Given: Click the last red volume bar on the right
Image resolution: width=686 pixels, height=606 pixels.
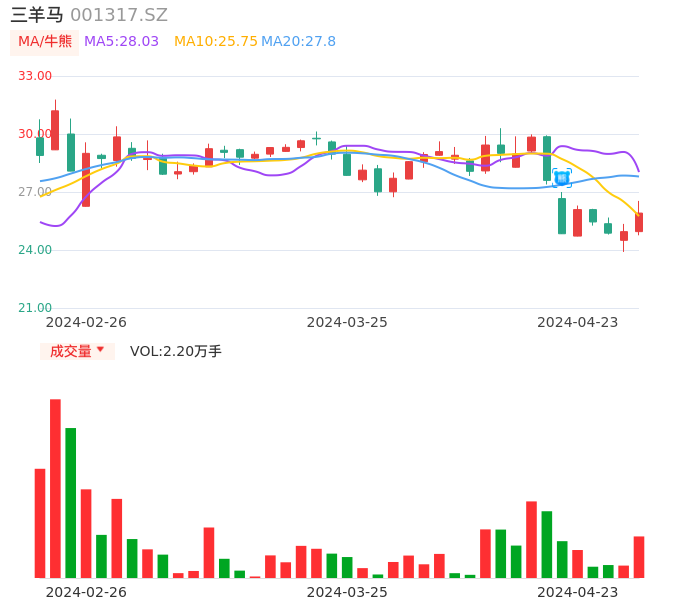Looking at the screenshot, I should pos(639,557).
